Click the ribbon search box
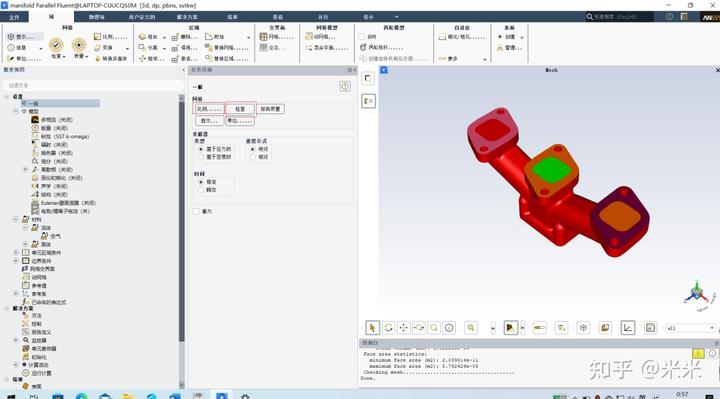The width and height of the screenshot is (720, 399). [x=619, y=17]
